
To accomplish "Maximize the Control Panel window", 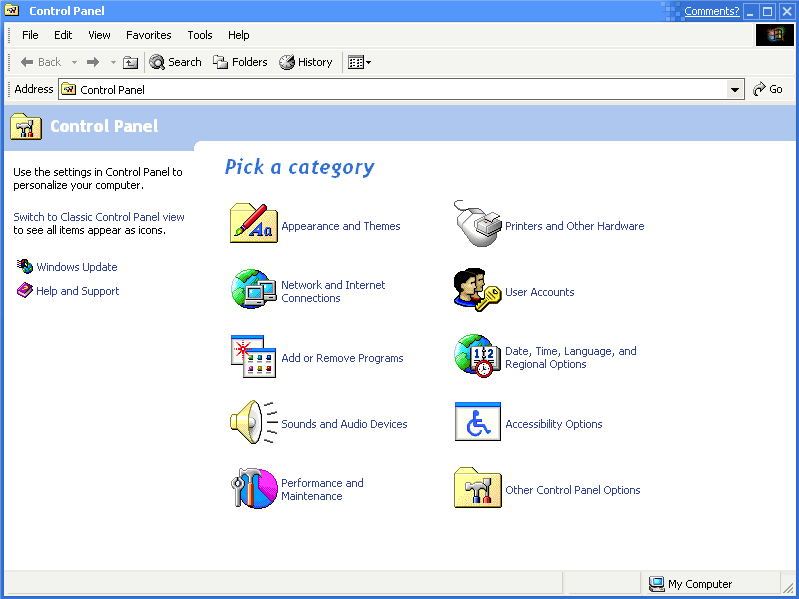I will (x=768, y=11).
